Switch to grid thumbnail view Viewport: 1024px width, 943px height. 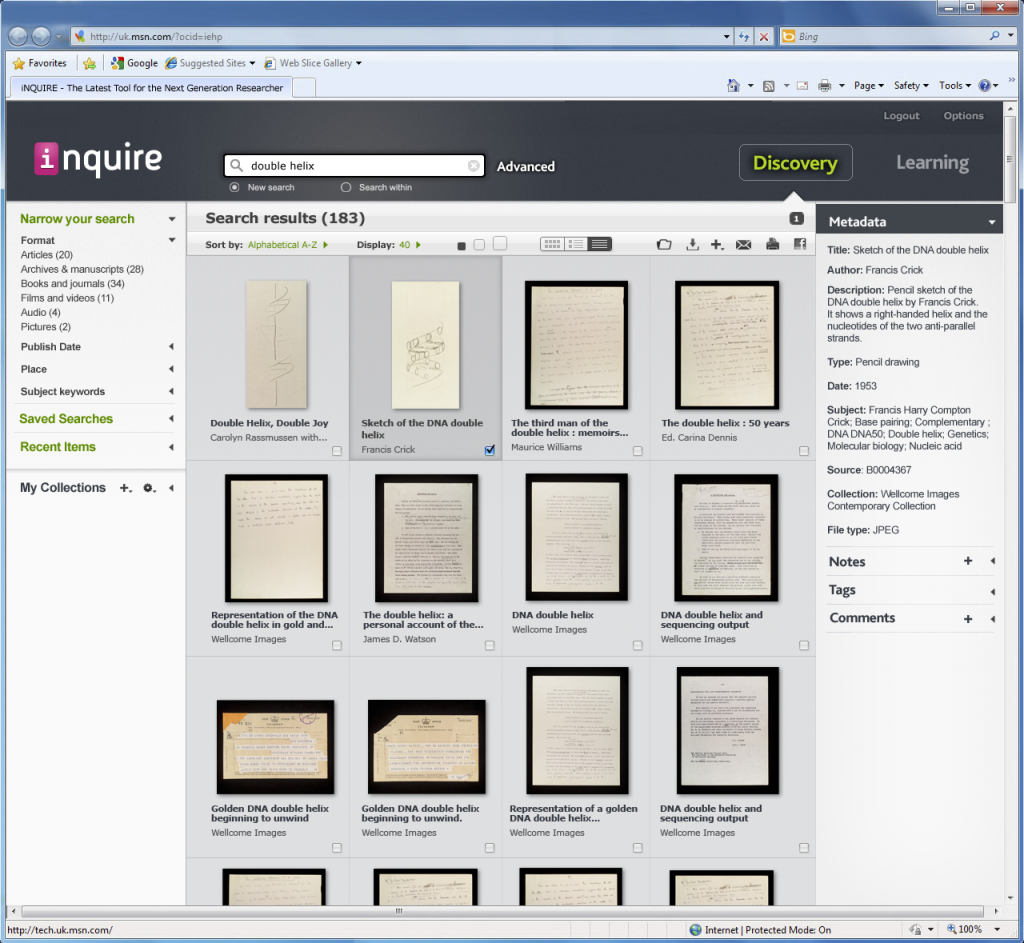click(x=552, y=244)
